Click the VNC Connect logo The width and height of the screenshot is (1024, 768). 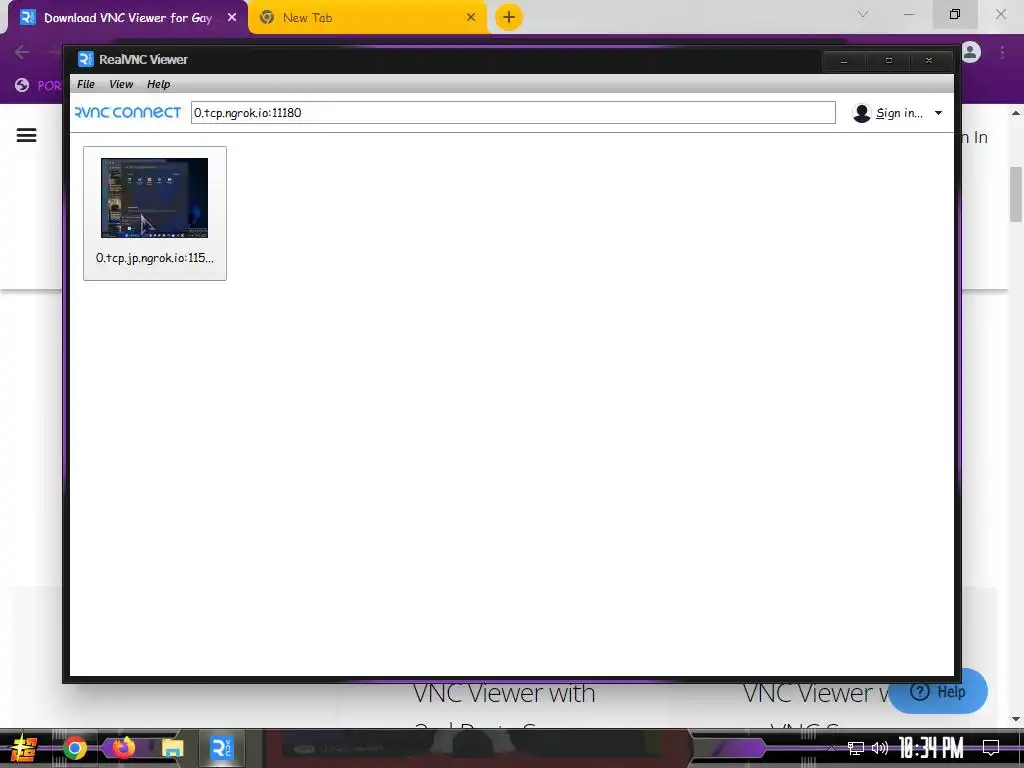click(128, 112)
